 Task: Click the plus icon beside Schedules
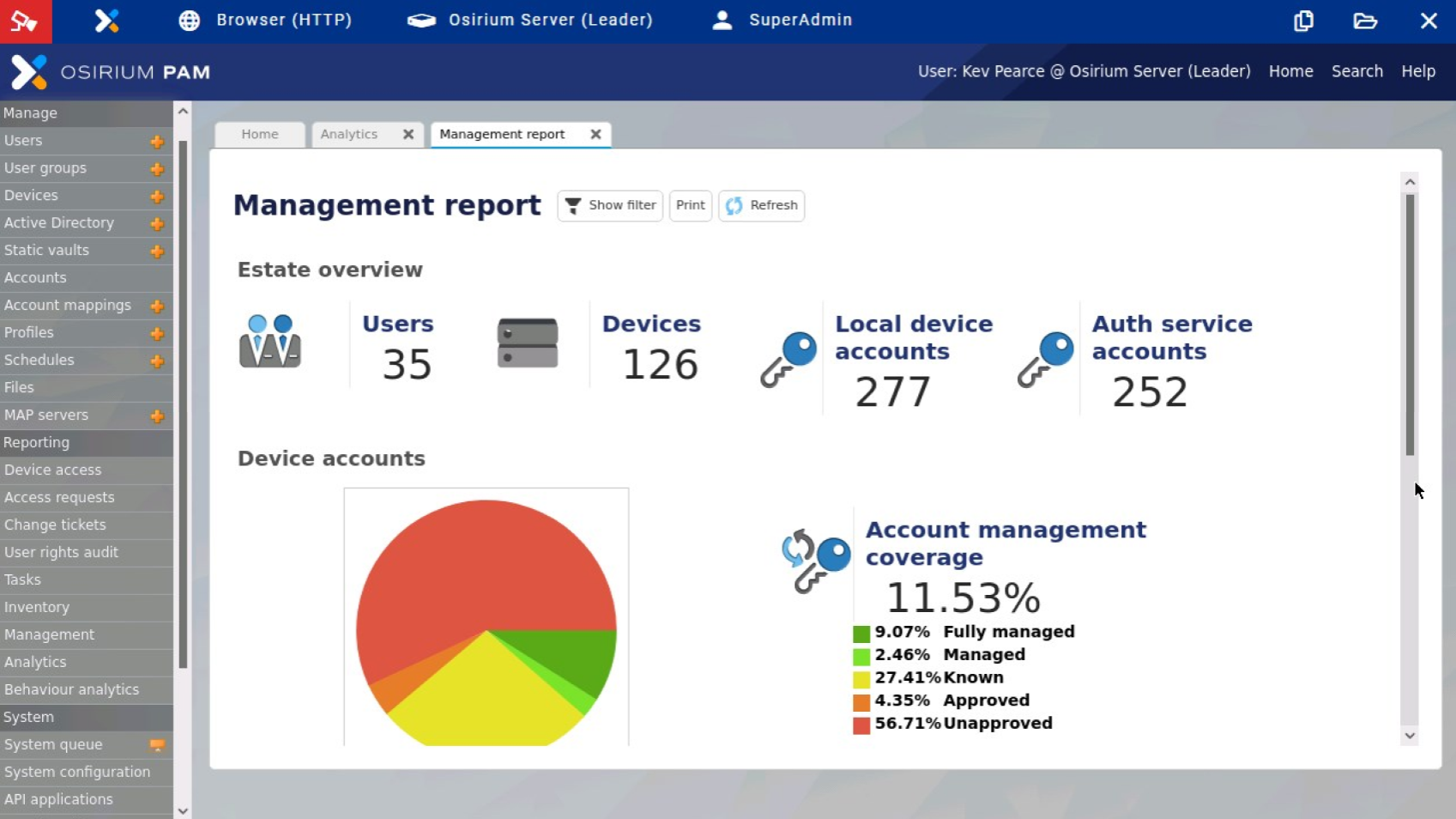coord(157,361)
